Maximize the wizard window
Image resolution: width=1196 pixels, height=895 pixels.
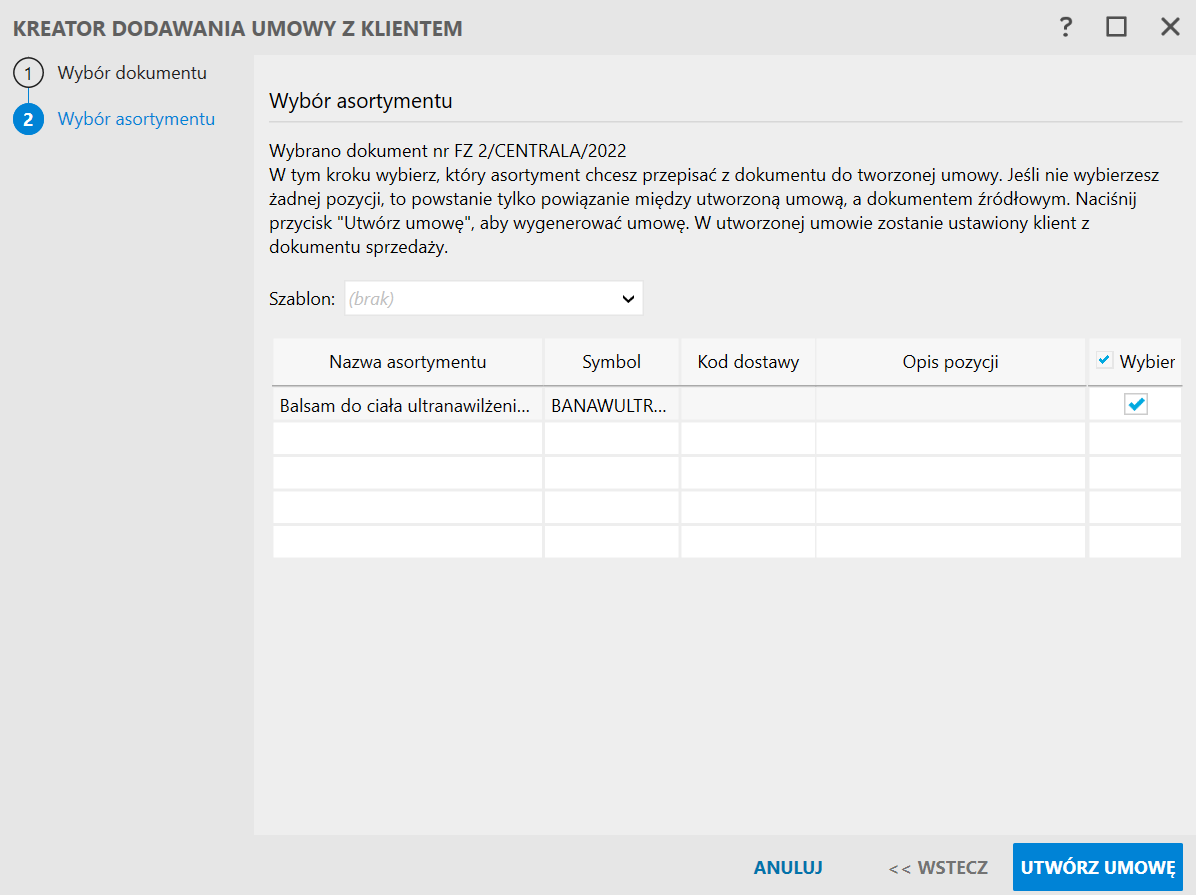(x=1116, y=27)
